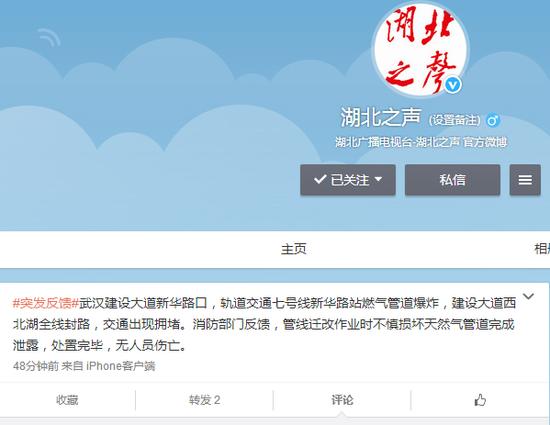Click the male gender icon

point(493,121)
